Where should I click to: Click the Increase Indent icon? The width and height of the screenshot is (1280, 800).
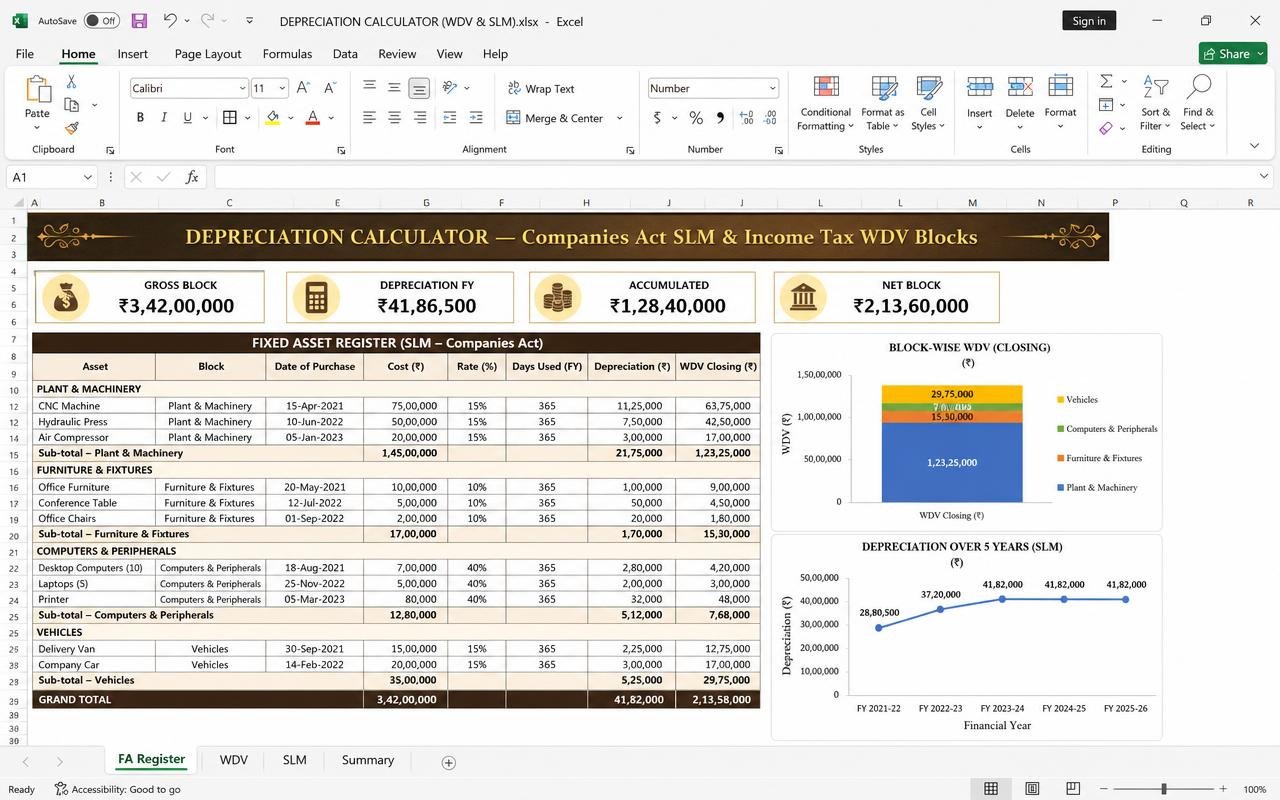[x=476, y=117]
